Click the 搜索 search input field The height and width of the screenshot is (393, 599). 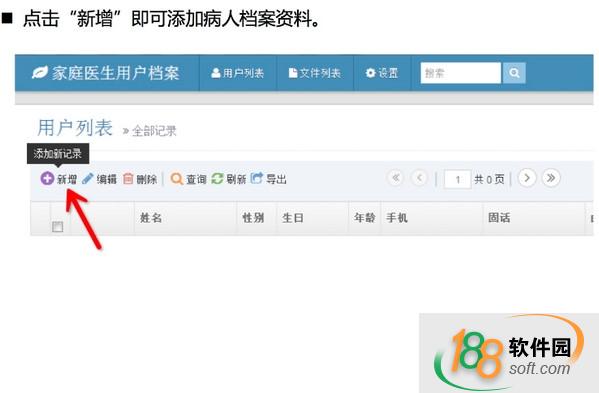461,73
